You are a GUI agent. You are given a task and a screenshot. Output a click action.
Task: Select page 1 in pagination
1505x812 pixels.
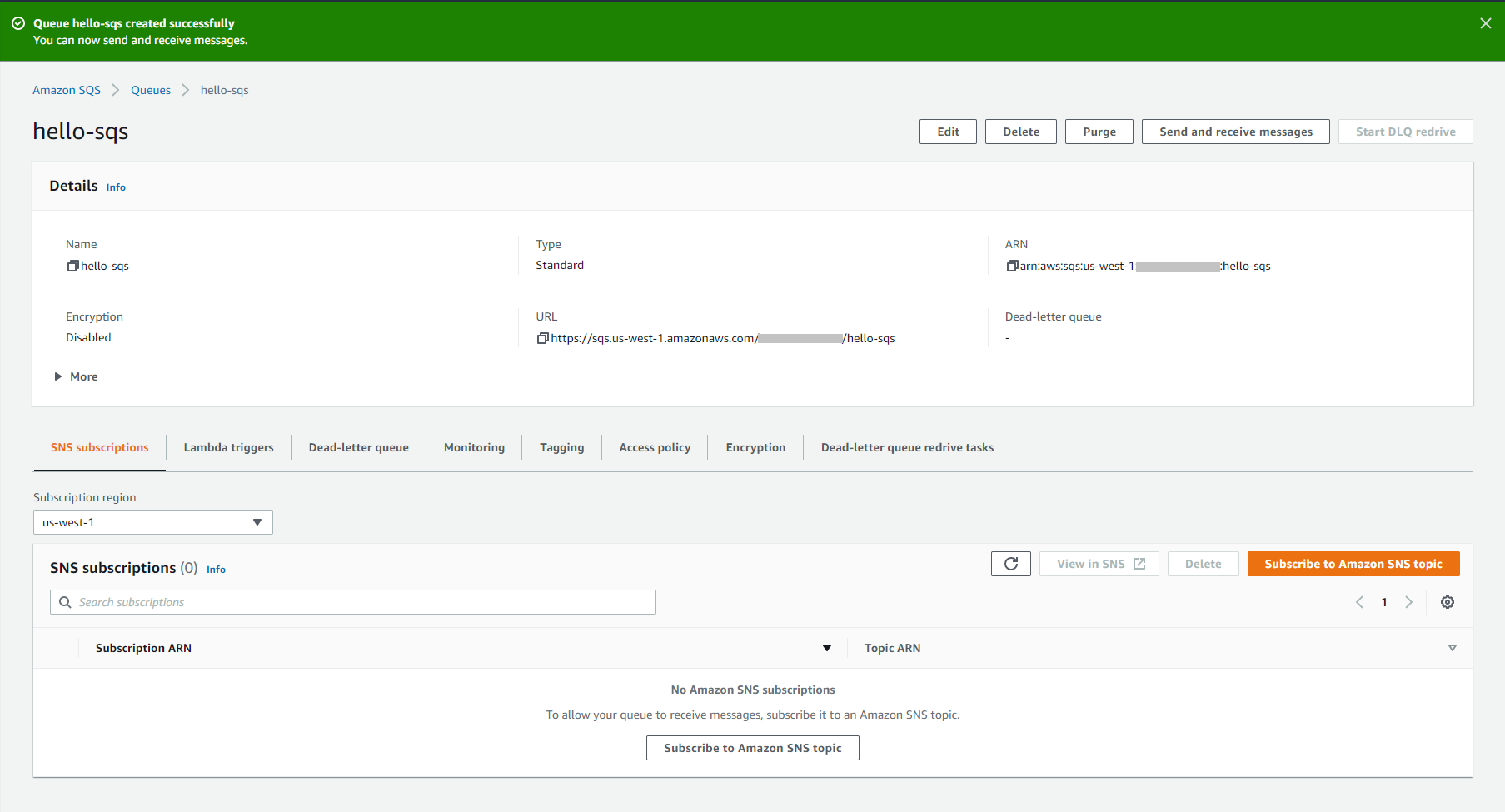click(1384, 602)
